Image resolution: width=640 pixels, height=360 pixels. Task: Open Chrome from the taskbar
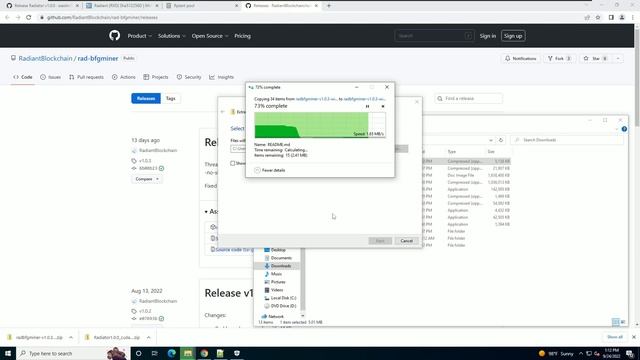(x=204, y=353)
